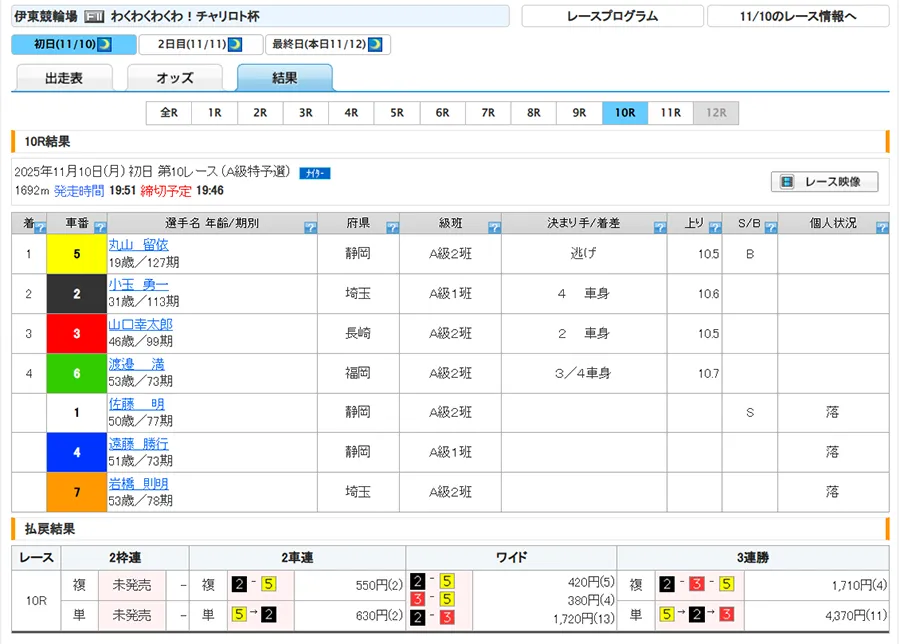Click the sort icon in the 級班 column header
The height and width of the screenshot is (644, 900).
493,227
